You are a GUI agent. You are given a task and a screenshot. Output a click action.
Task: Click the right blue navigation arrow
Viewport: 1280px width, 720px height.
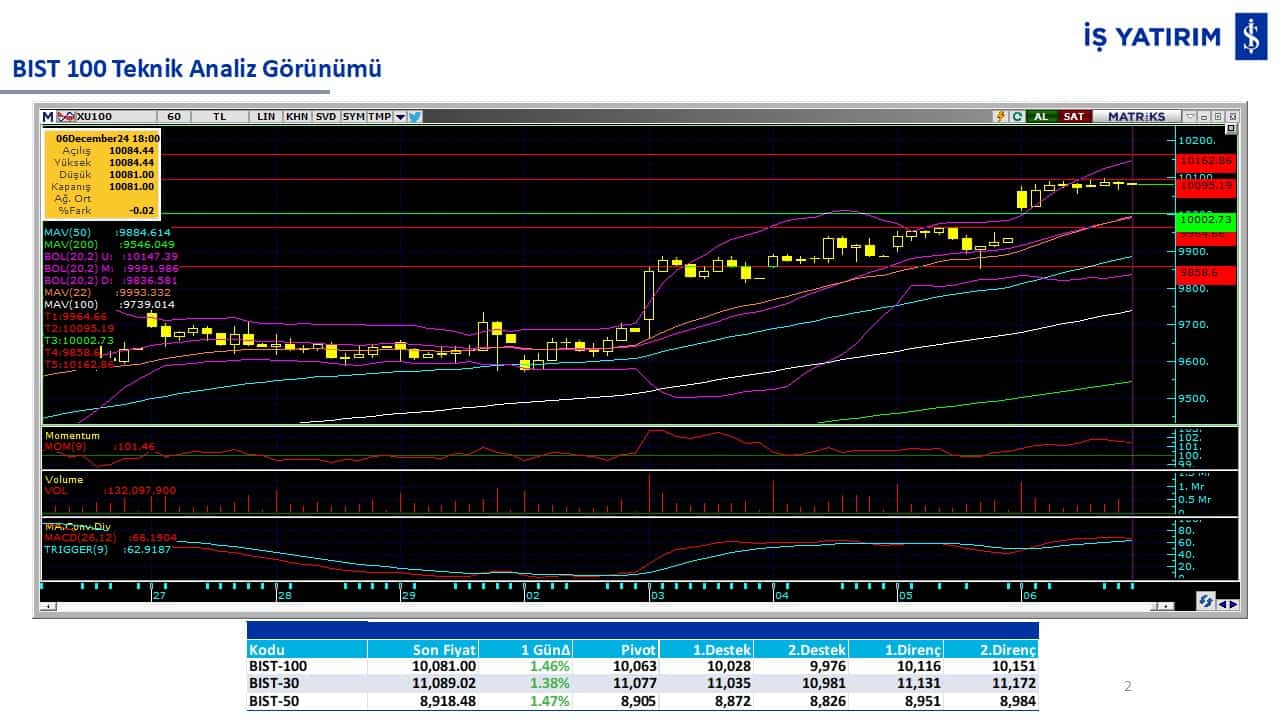[1234, 604]
